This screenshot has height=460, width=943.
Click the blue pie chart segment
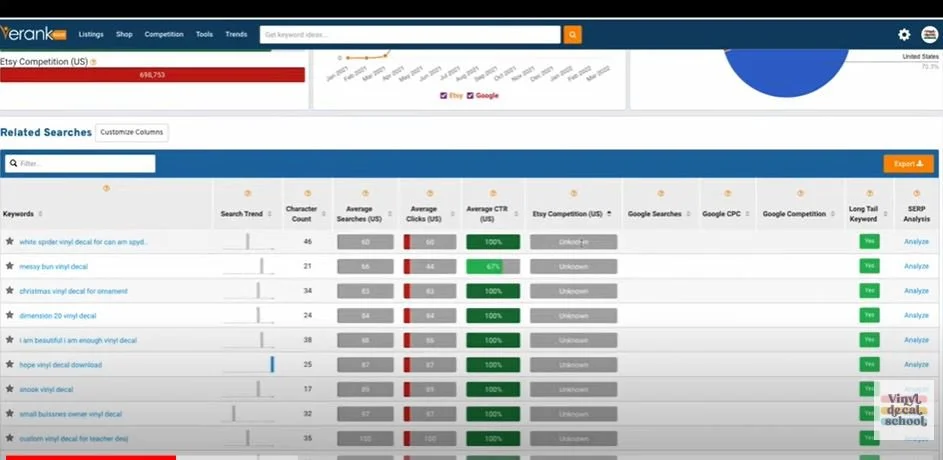[785, 72]
